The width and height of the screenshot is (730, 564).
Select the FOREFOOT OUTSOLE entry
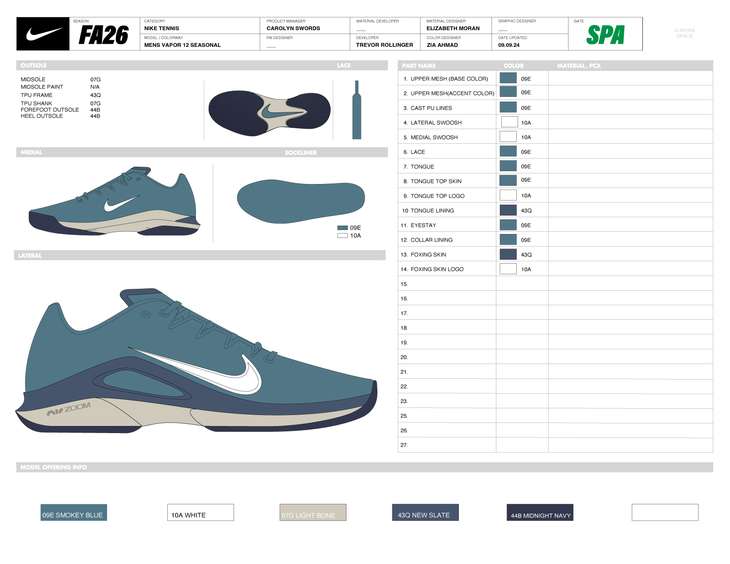pyautogui.click(x=50, y=109)
